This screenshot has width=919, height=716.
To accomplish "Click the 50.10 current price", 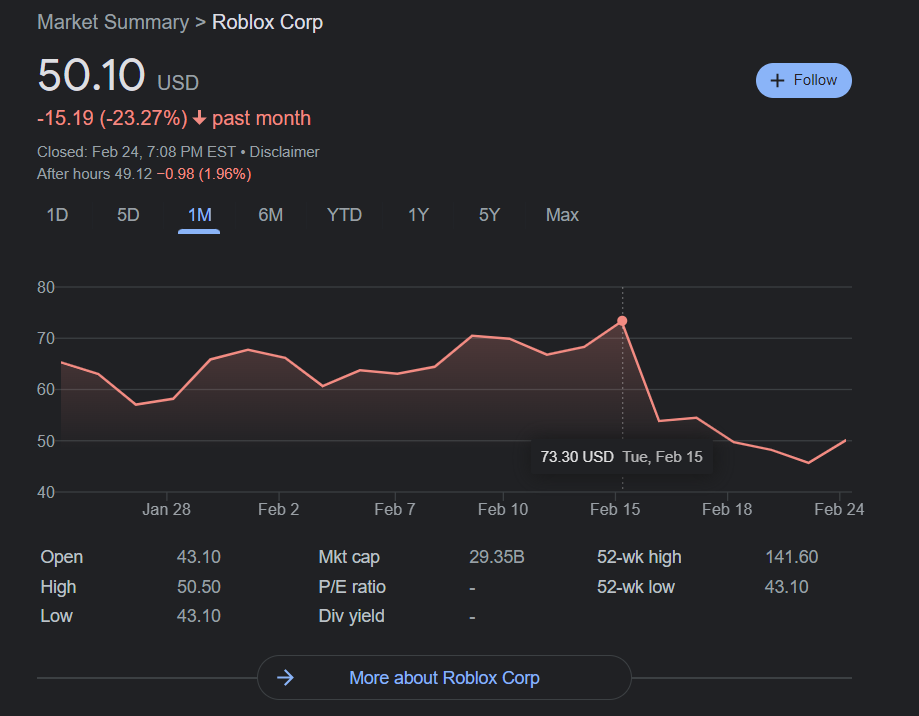I will 91,76.
